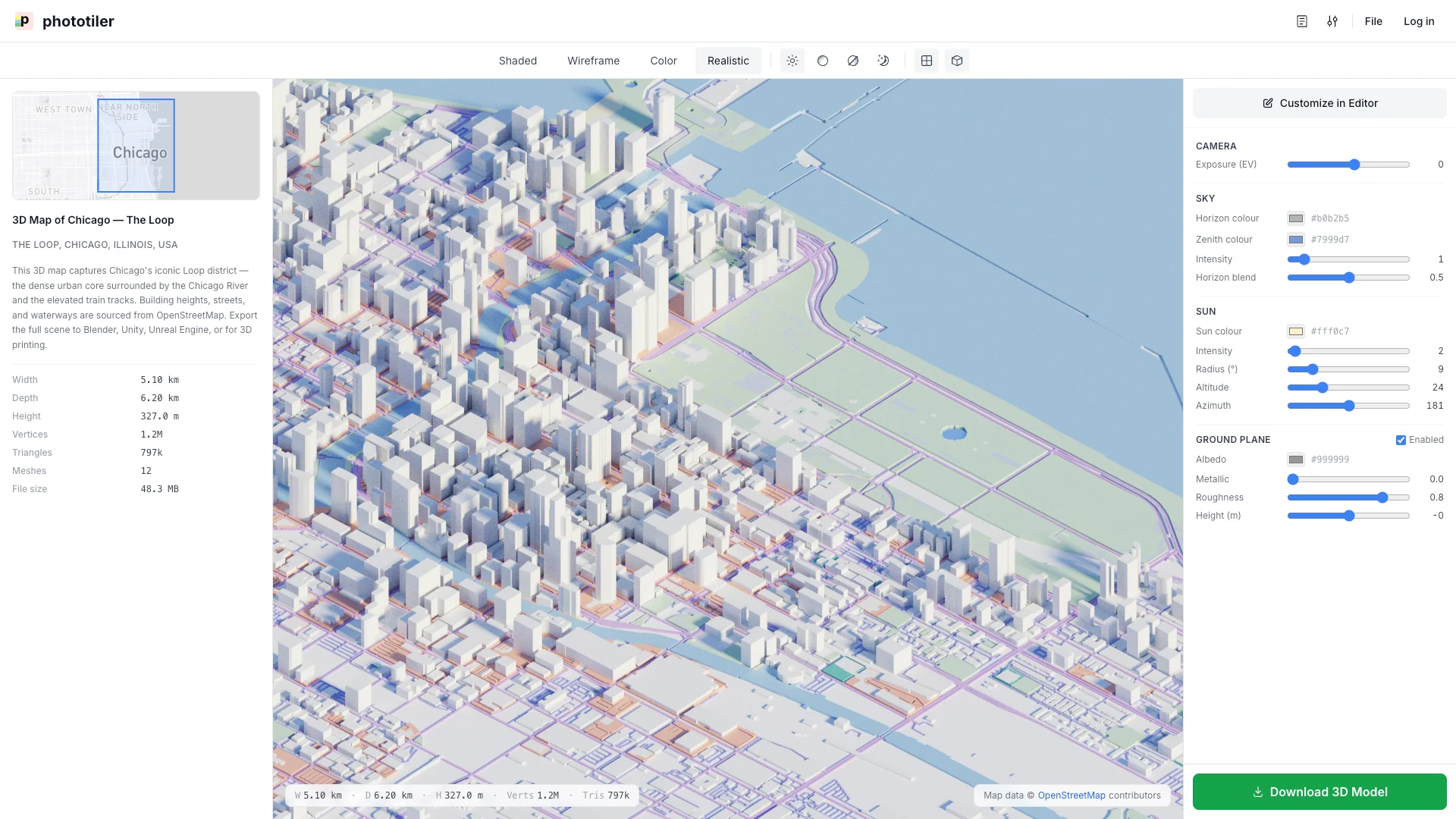Click the ground Height (m) slider

pos(1348,516)
